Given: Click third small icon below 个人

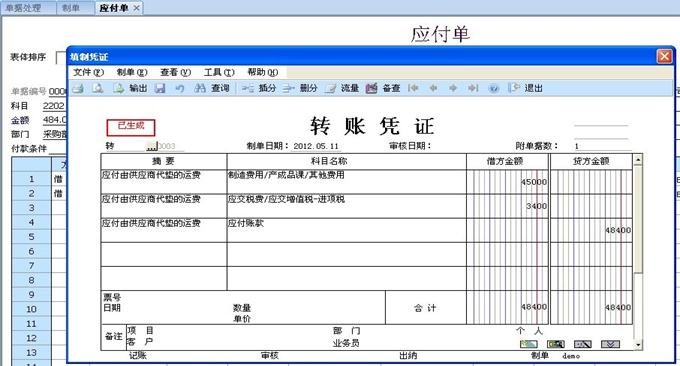Looking at the screenshot, I should [582, 344].
